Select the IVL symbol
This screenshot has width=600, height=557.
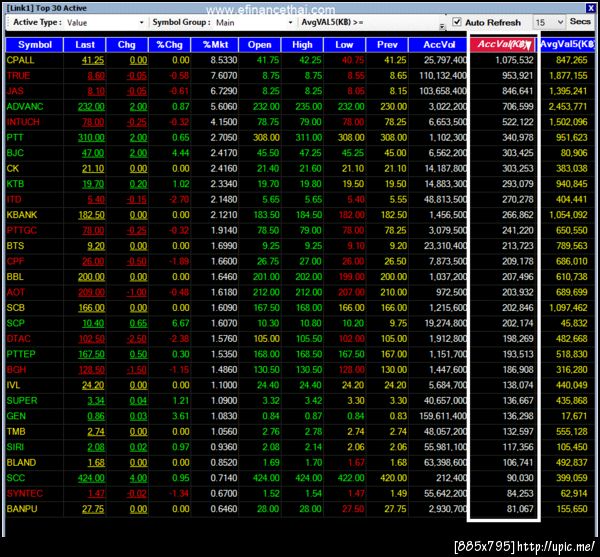click(13, 385)
